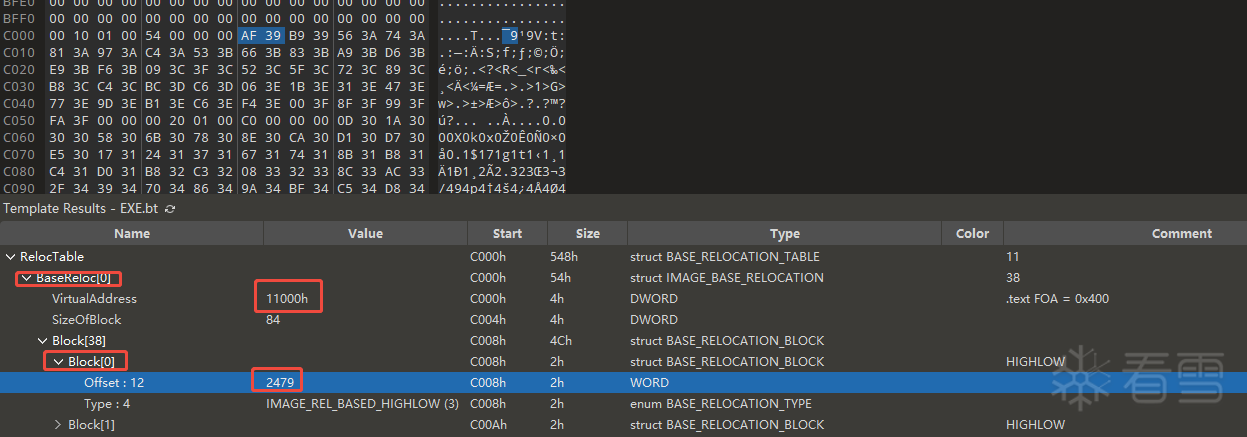This screenshot has width=1247, height=437.
Task: Click the Template Results - EXE.bt panel title
Action: (x=81, y=209)
